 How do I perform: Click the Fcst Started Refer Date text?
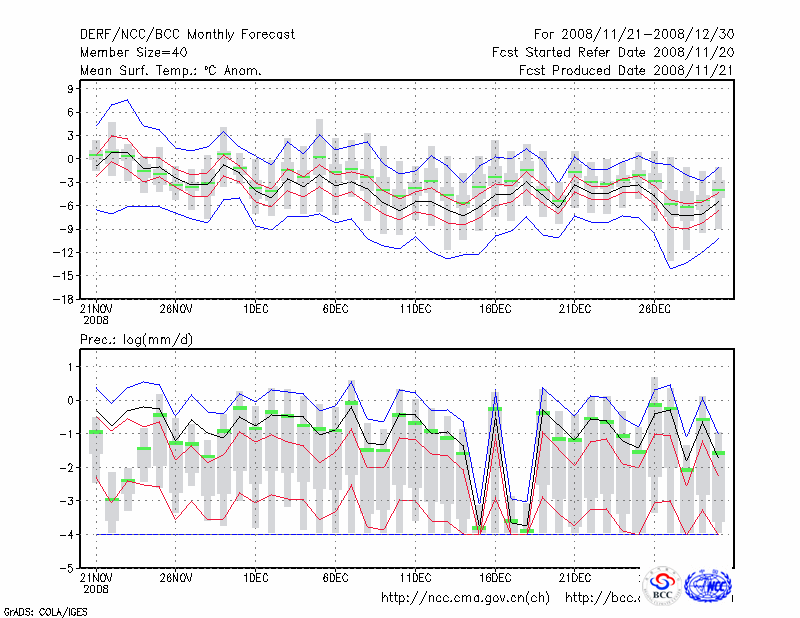click(613, 52)
